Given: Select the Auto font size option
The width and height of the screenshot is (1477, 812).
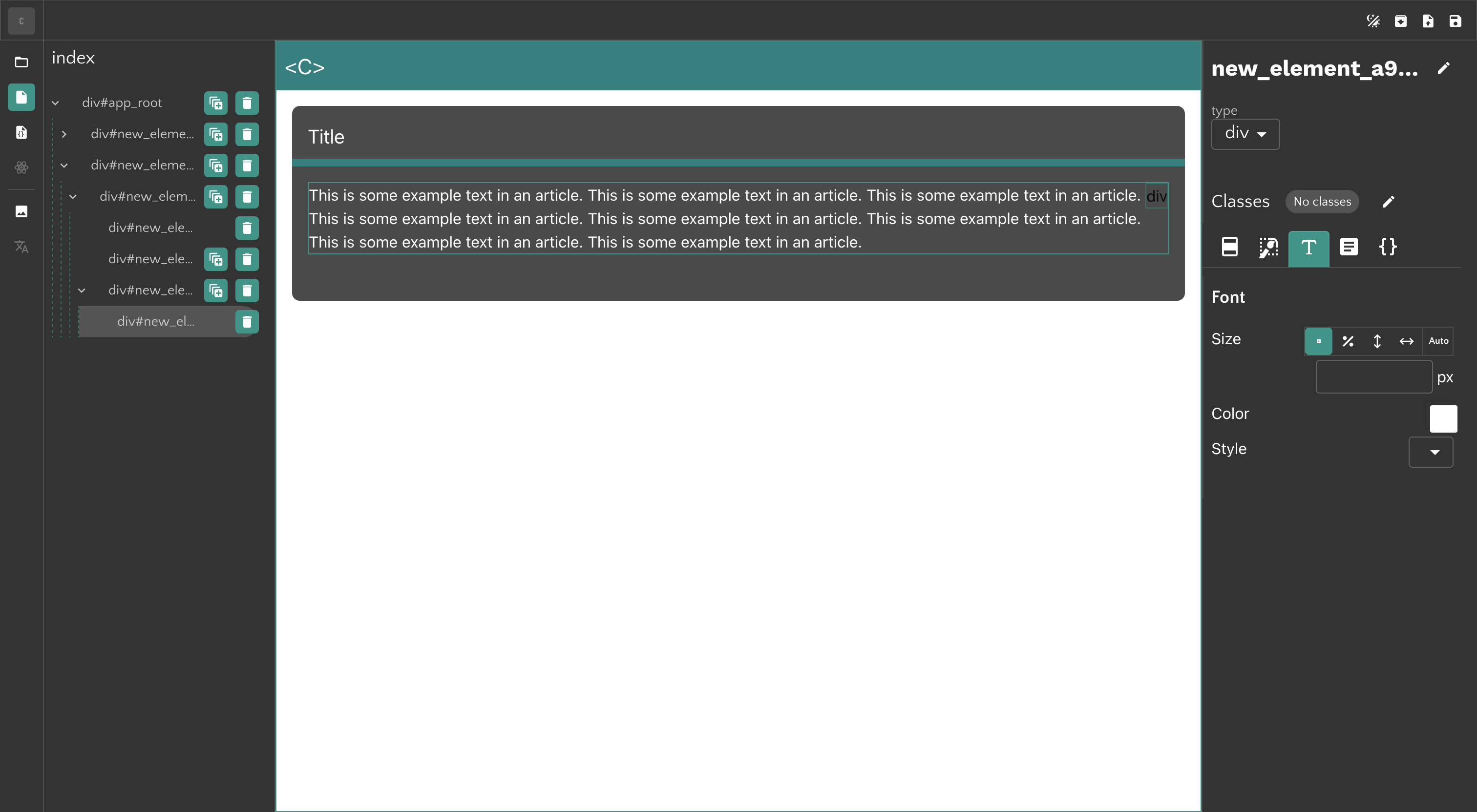Looking at the screenshot, I should point(1438,341).
